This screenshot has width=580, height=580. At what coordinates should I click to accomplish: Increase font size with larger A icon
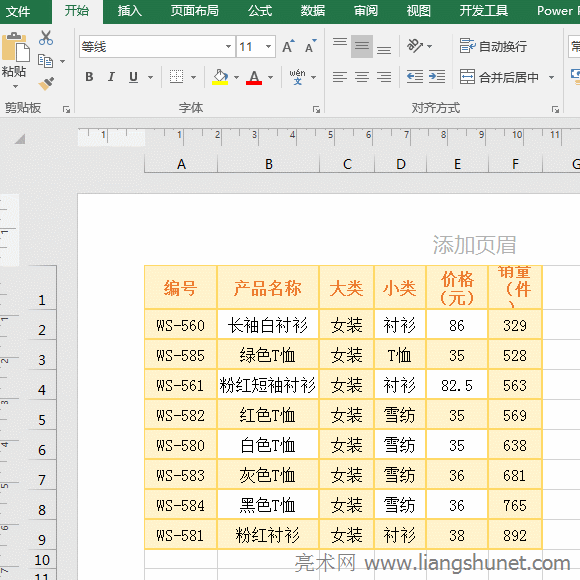[288, 47]
